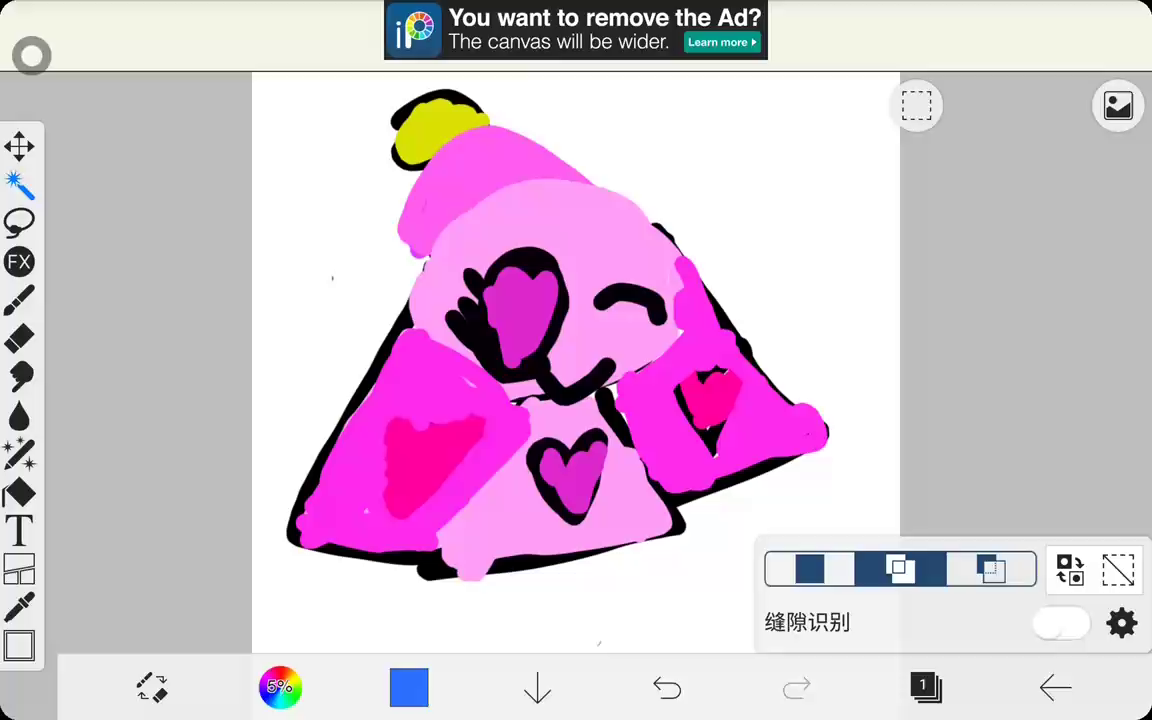Select the Lasso tool
1152x720 pixels.
click(x=19, y=222)
